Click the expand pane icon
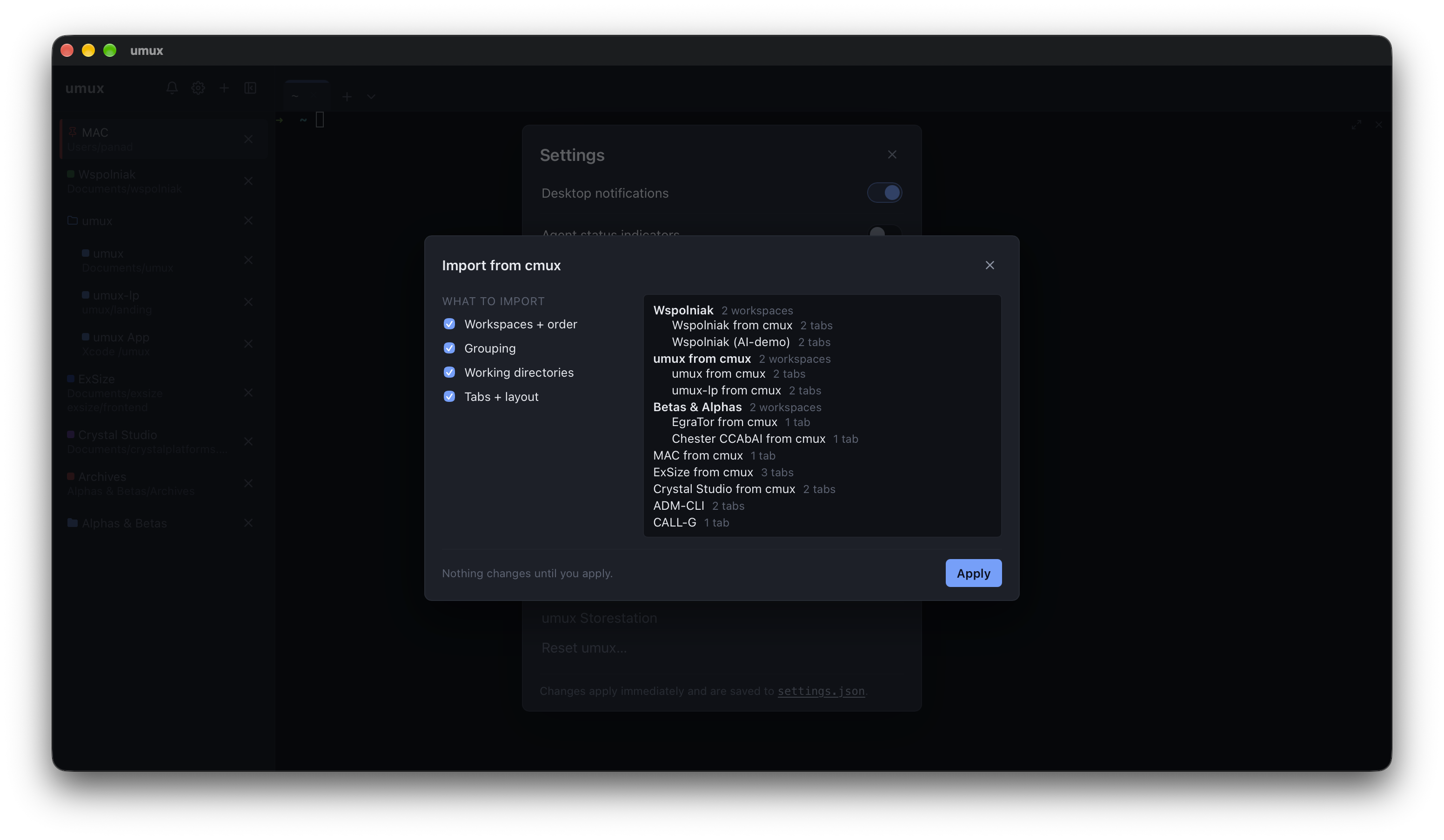1444x840 pixels. pos(1356,125)
